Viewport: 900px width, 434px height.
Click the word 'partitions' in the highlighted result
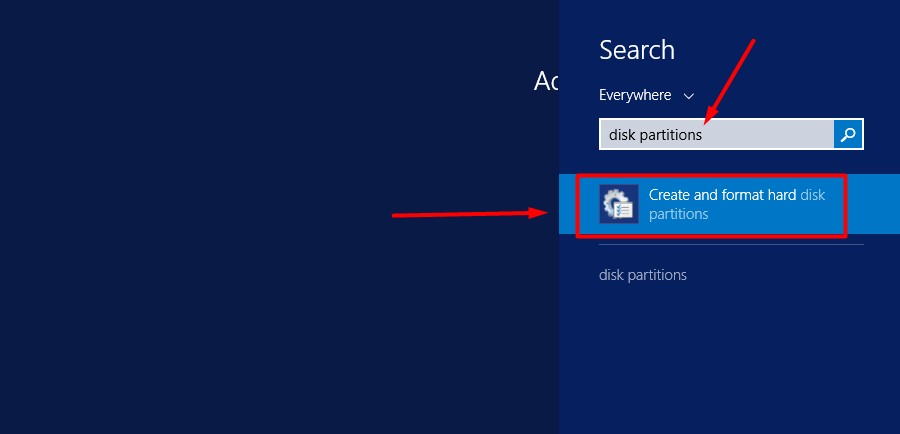tap(678, 214)
